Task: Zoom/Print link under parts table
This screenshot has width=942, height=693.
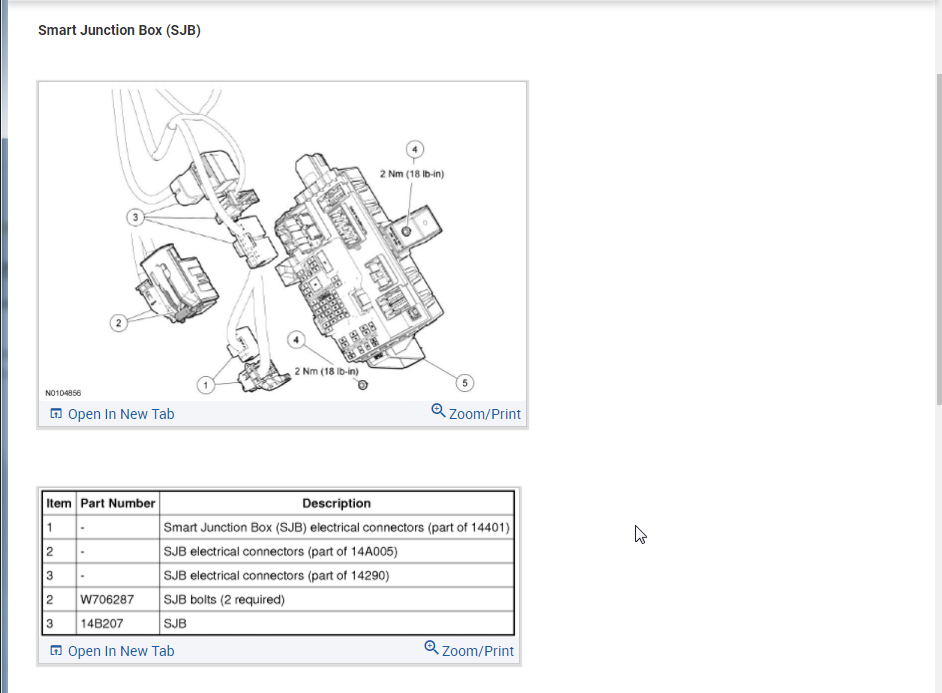Action: [478, 651]
